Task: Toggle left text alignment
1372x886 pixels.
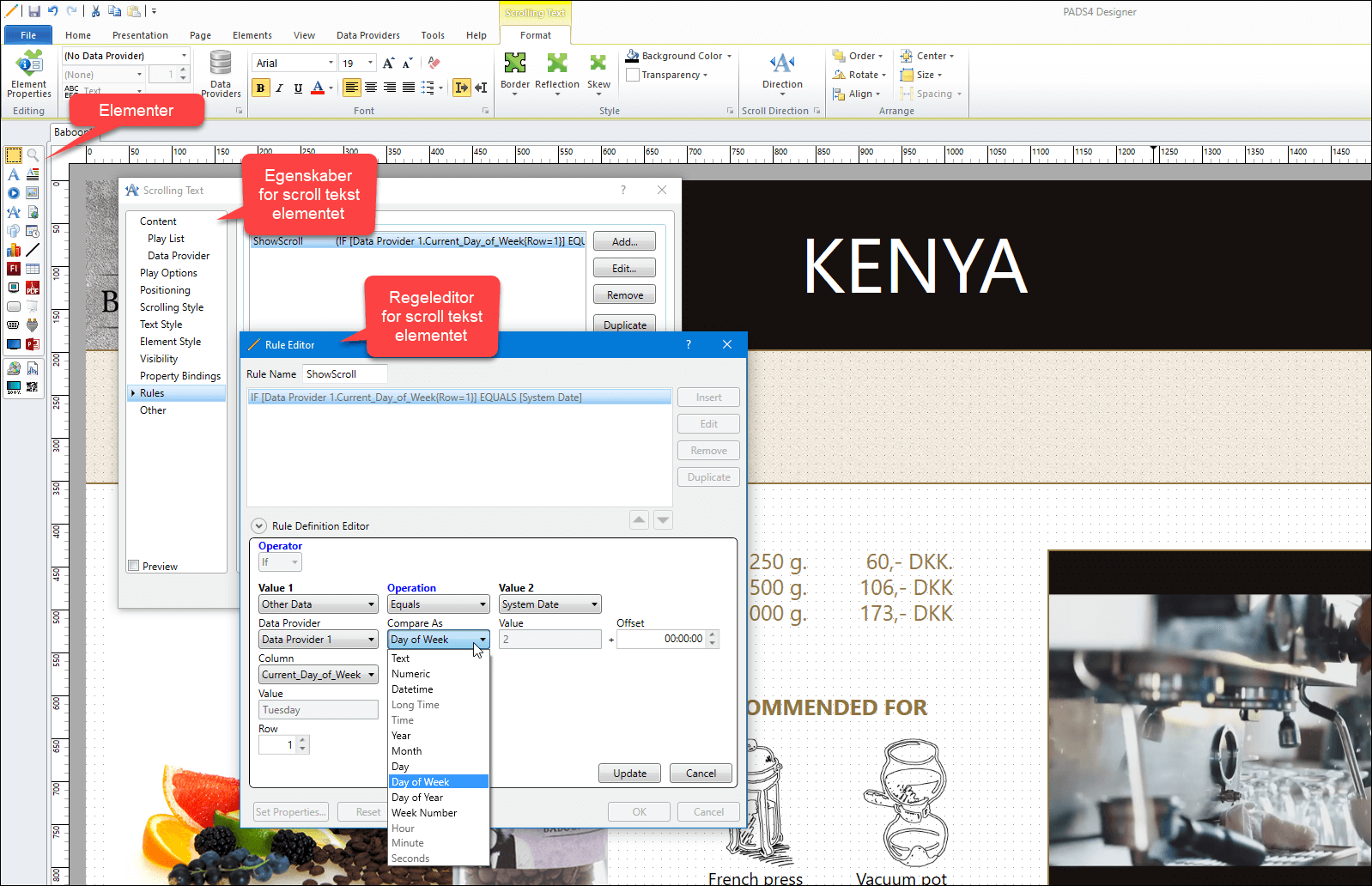Action: click(352, 88)
